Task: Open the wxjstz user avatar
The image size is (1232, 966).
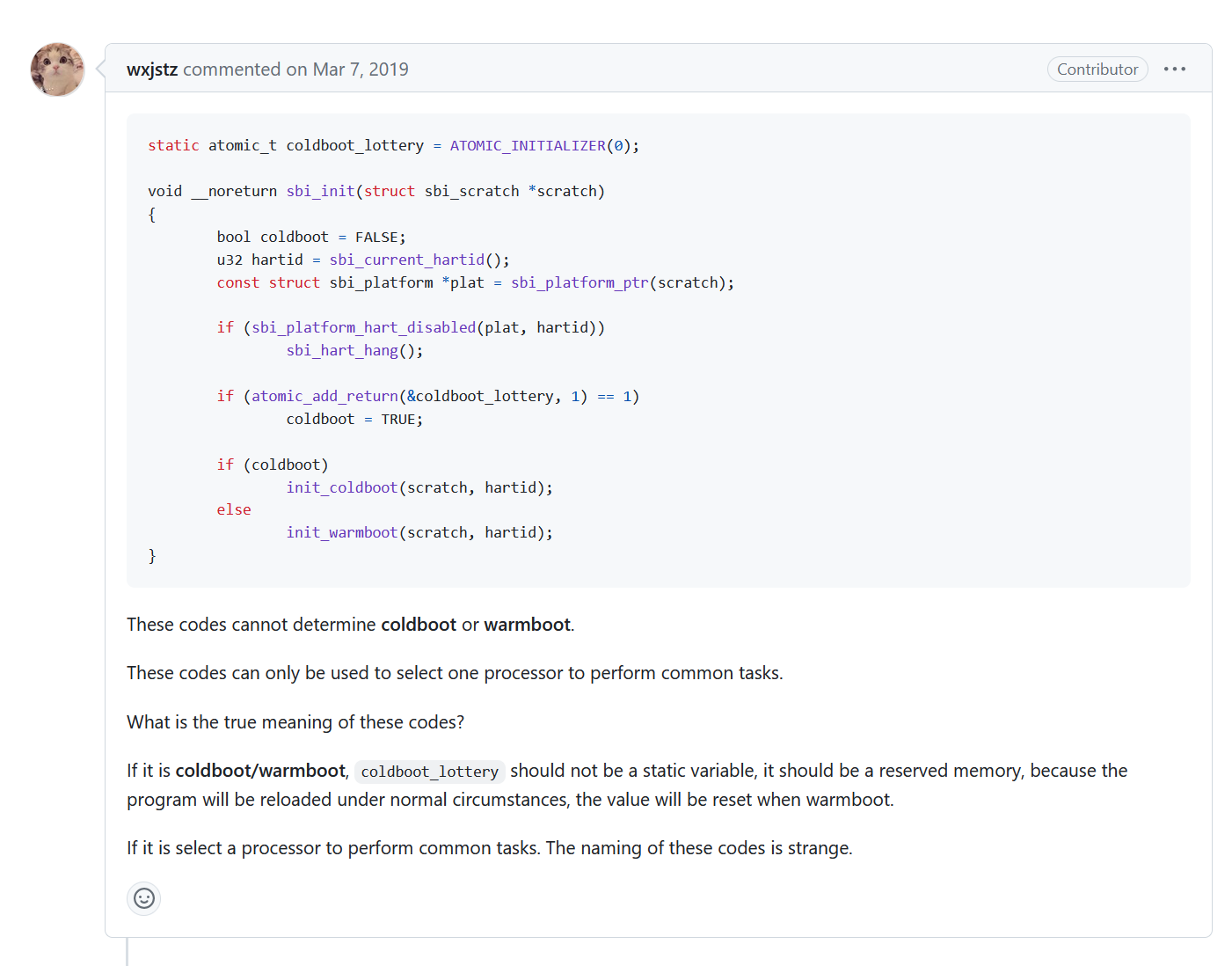Action: 57,70
